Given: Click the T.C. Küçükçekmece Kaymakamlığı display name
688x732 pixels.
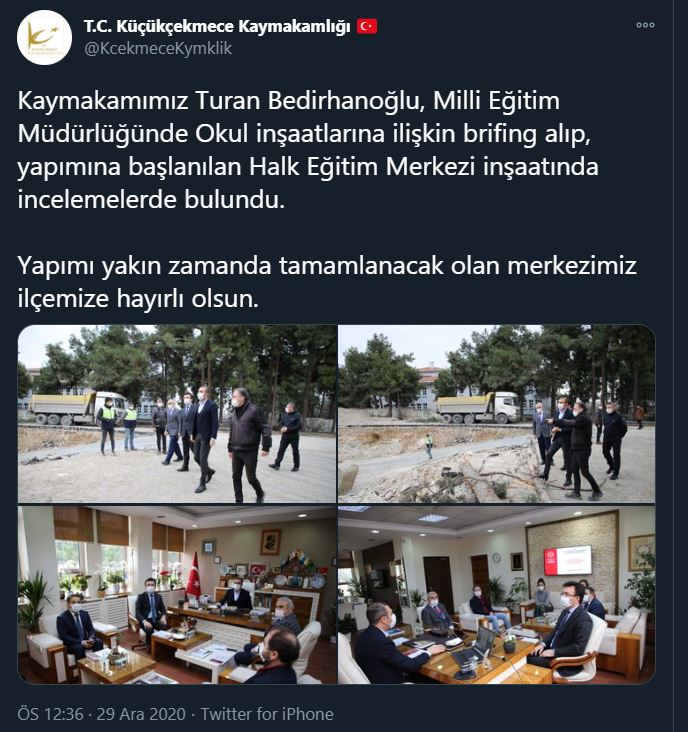Looking at the screenshot, I should point(217,27).
